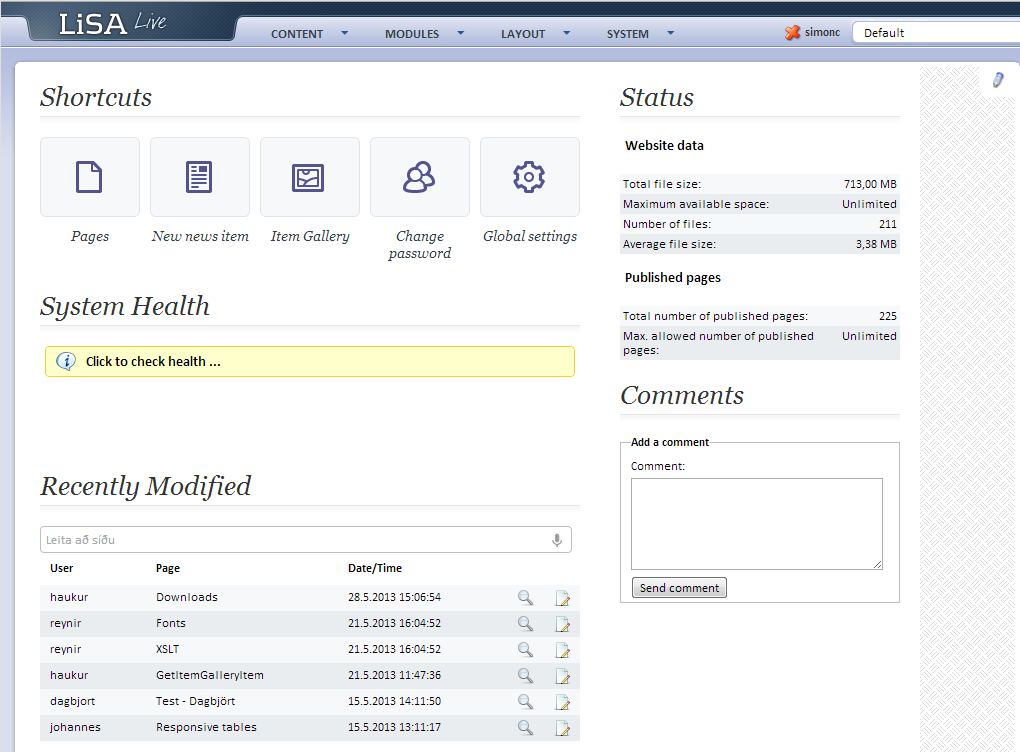Preview the XSLT page with the magnifier icon

click(525, 650)
